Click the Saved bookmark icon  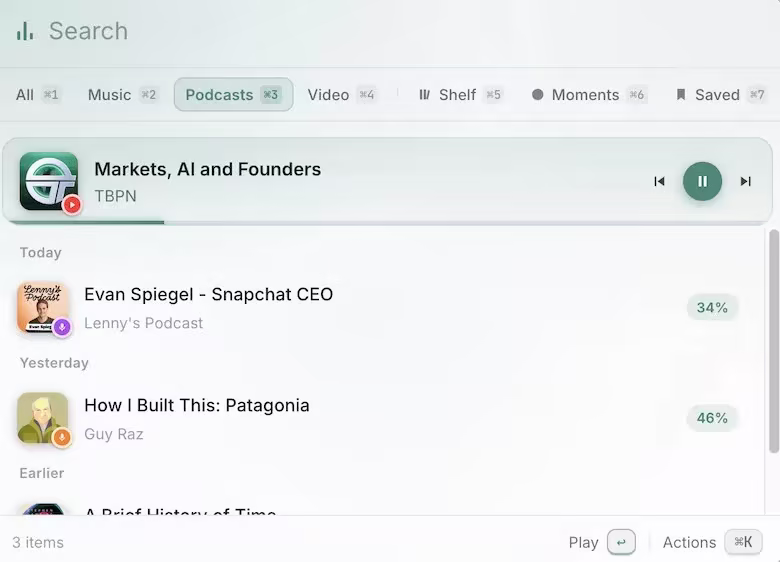tap(681, 94)
